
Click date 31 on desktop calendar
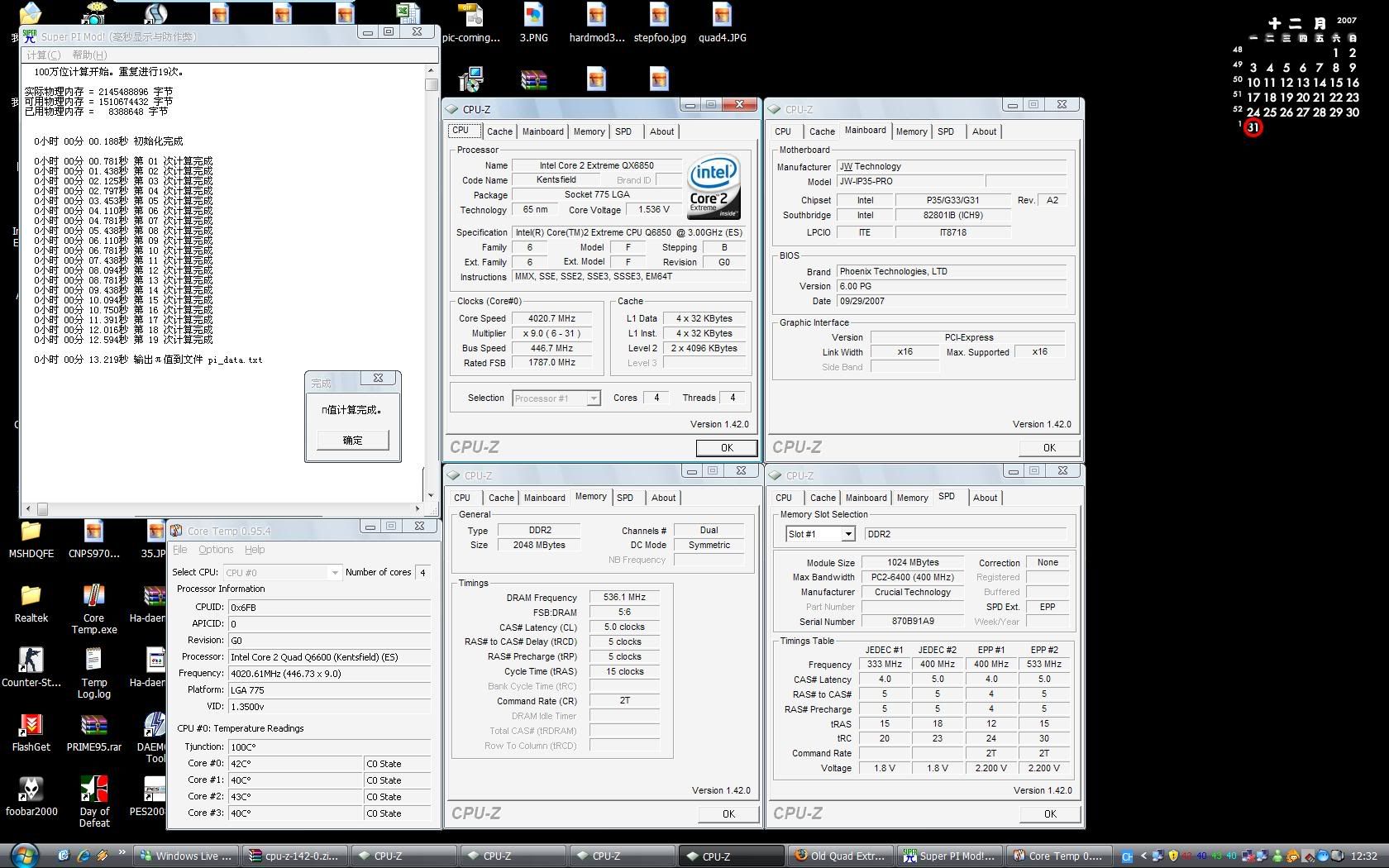(1253, 127)
